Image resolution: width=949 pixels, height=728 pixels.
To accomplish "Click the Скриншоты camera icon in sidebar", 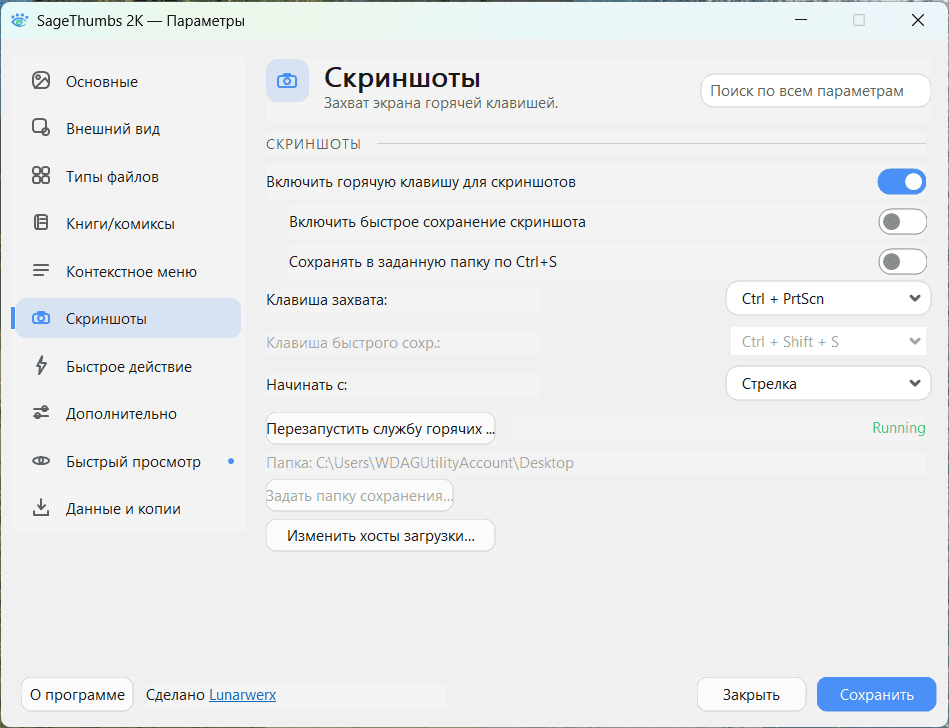I will pos(41,318).
